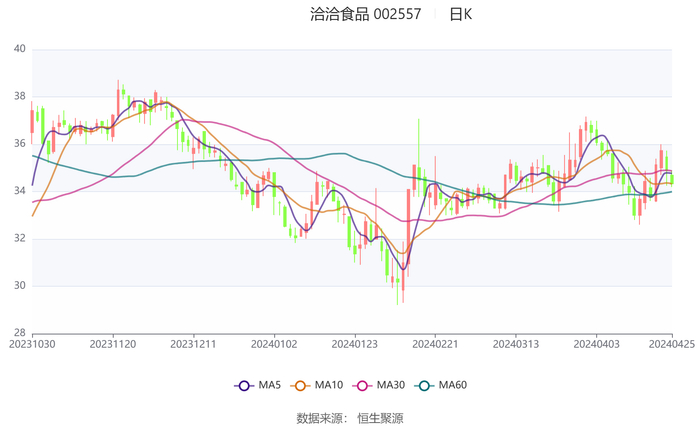The image size is (700, 426).
Task: Select the 20240425 date on the x-axis
Action: [670, 343]
